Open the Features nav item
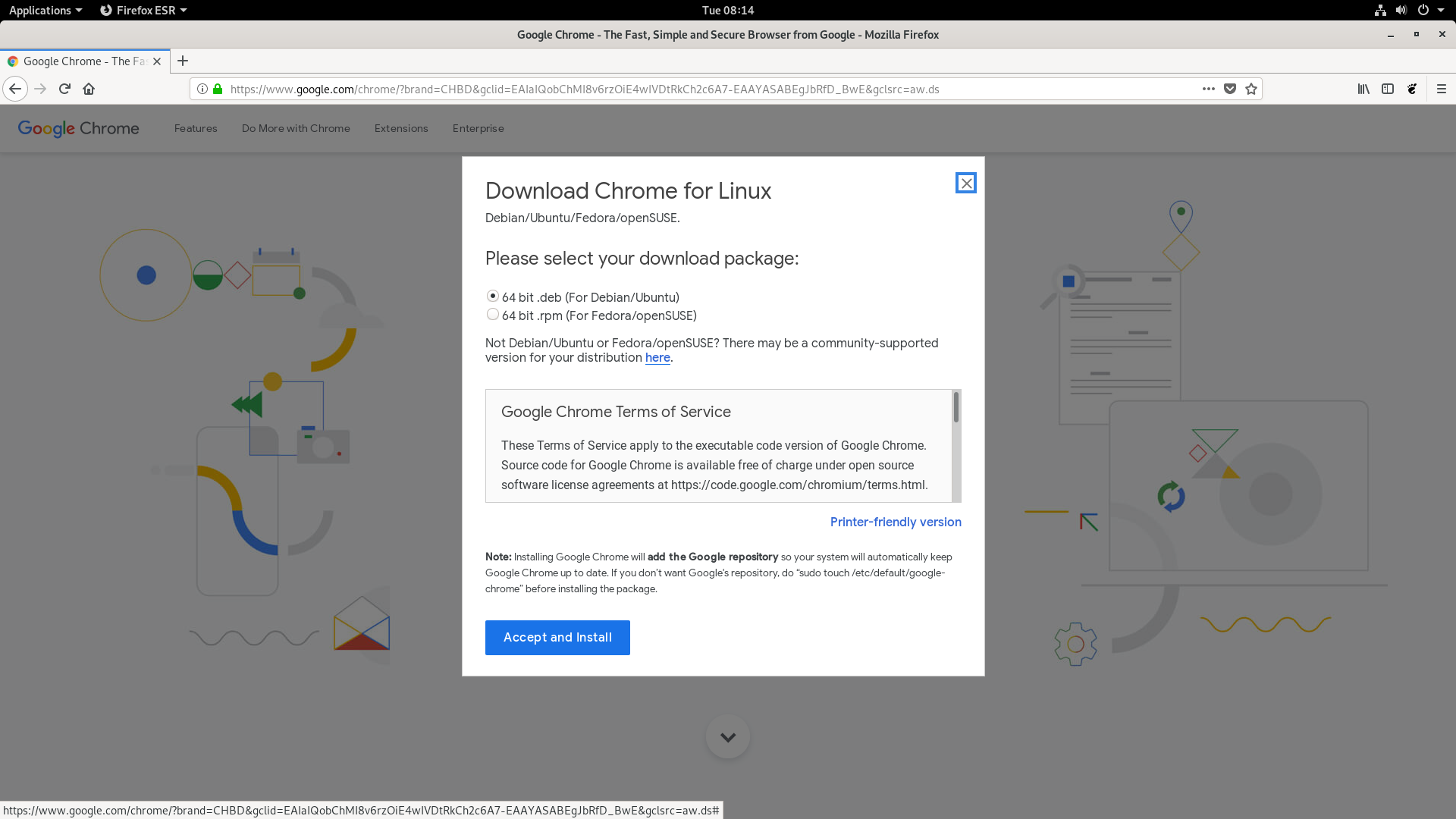This screenshot has height=819, width=1456. pyautogui.click(x=196, y=128)
